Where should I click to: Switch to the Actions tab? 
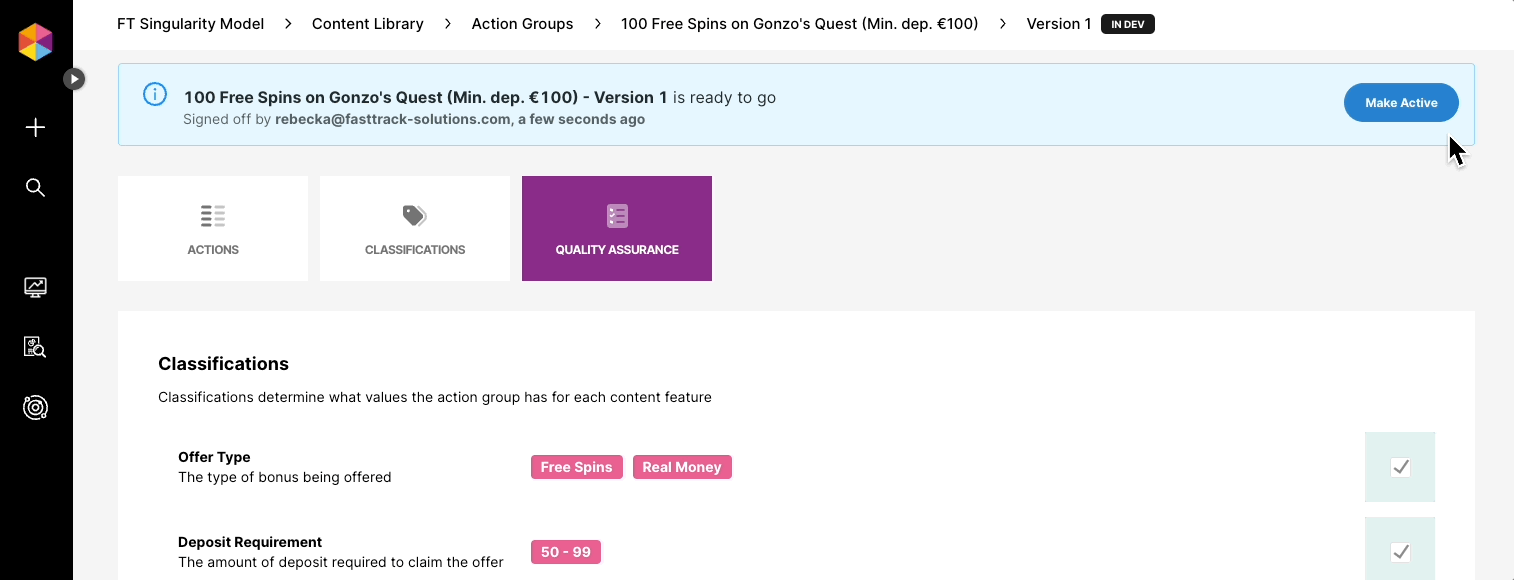(x=213, y=228)
